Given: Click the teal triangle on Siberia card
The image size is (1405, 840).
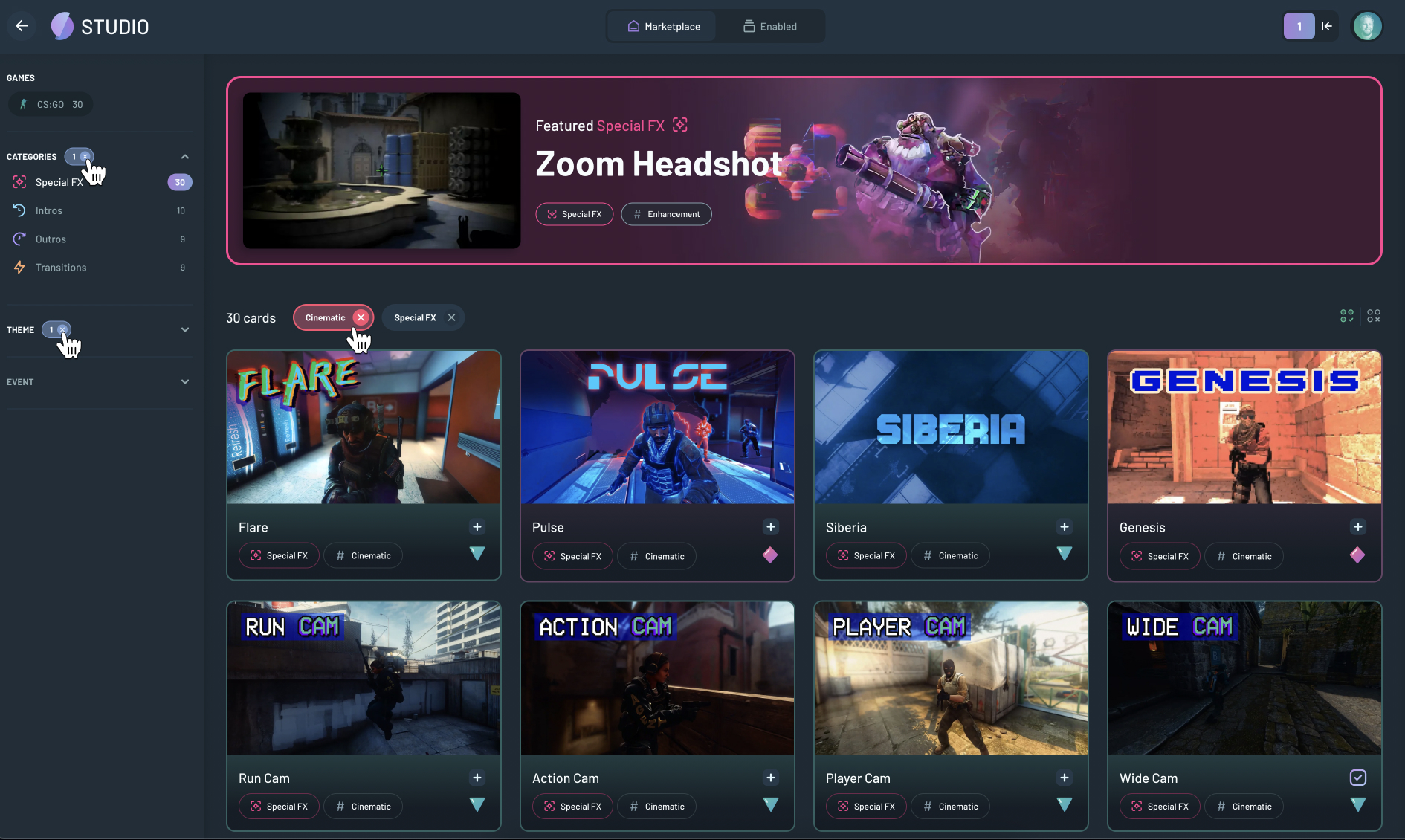Looking at the screenshot, I should [1065, 554].
